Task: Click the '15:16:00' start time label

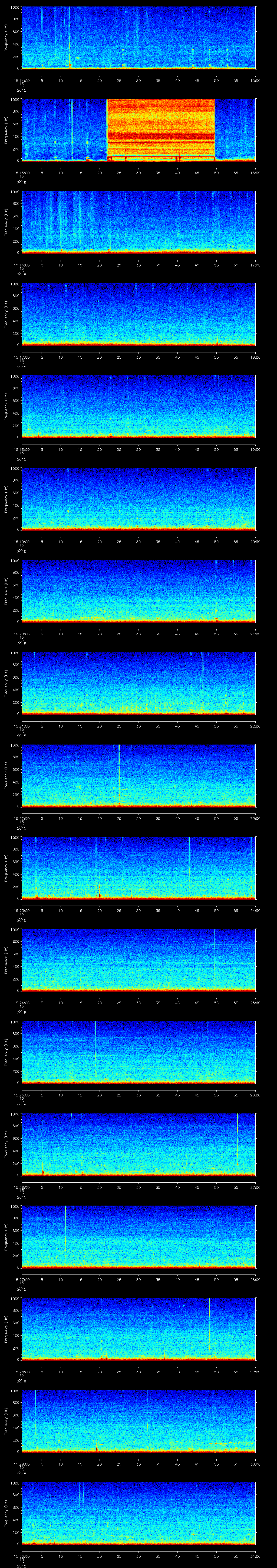Action: [21, 265]
